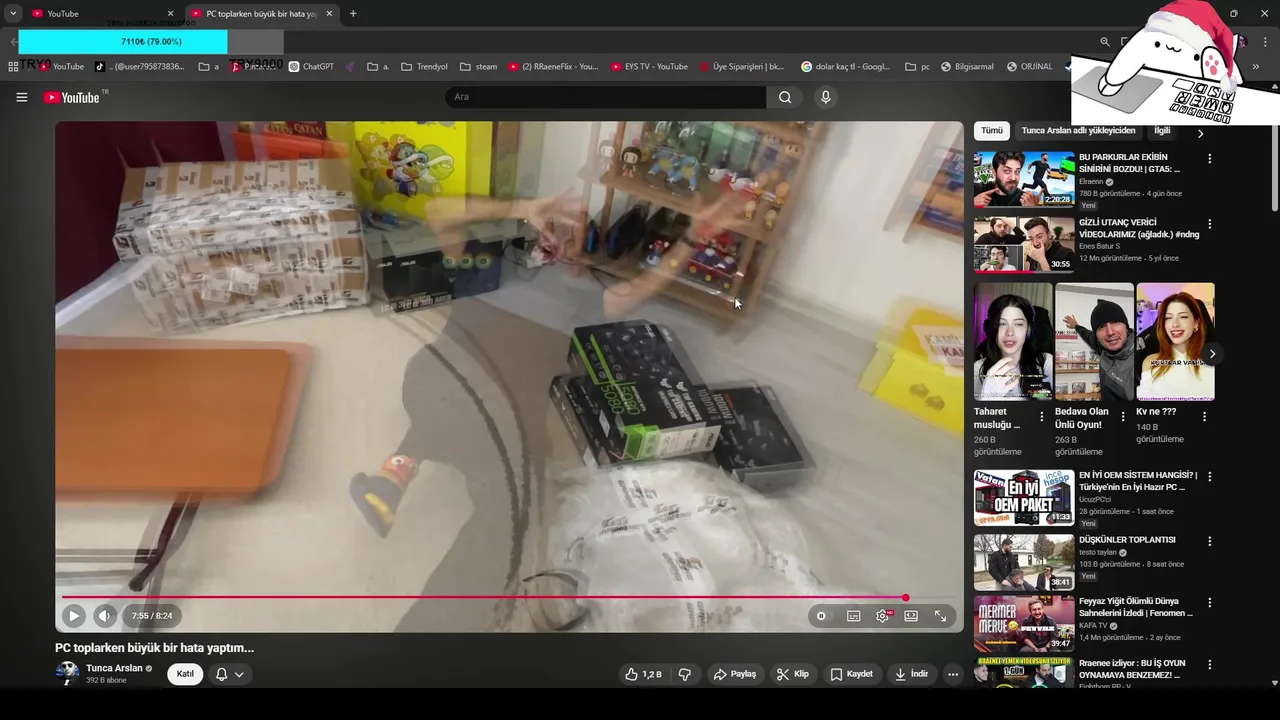Open the dolar kaç tl Google bookmark
The height and width of the screenshot is (720, 1280).
pos(845,67)
